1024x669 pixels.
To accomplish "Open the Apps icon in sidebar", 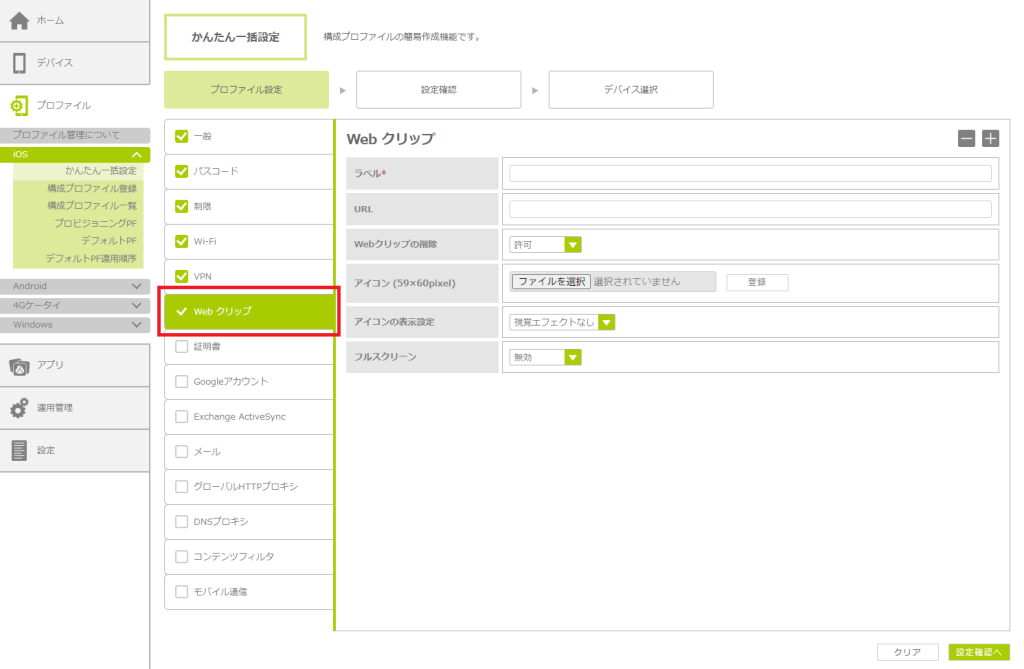I will click(20, 366).
